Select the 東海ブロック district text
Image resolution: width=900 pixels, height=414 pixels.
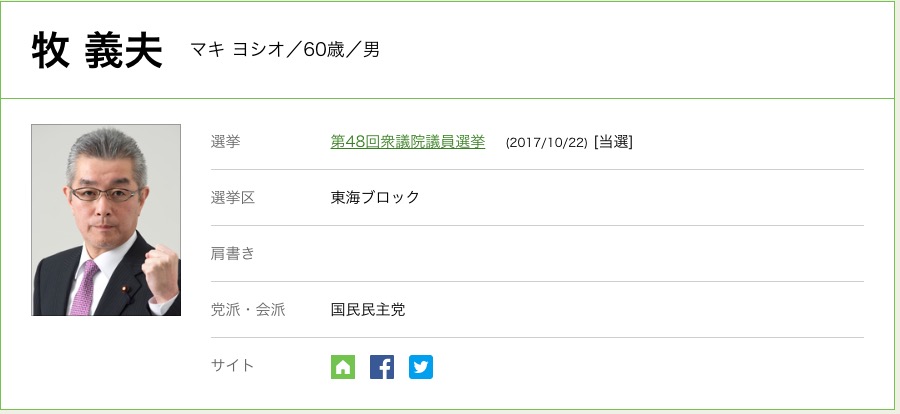[375, 198]
